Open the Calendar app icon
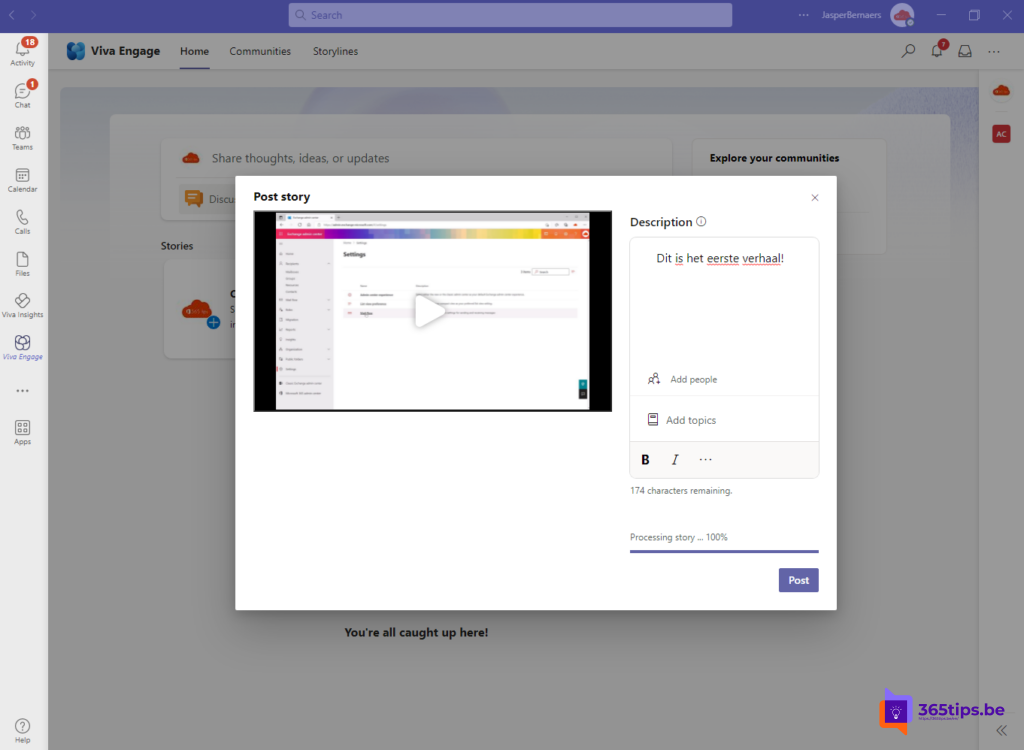Viewport: 1024px width, 750px height. [22, 179]
